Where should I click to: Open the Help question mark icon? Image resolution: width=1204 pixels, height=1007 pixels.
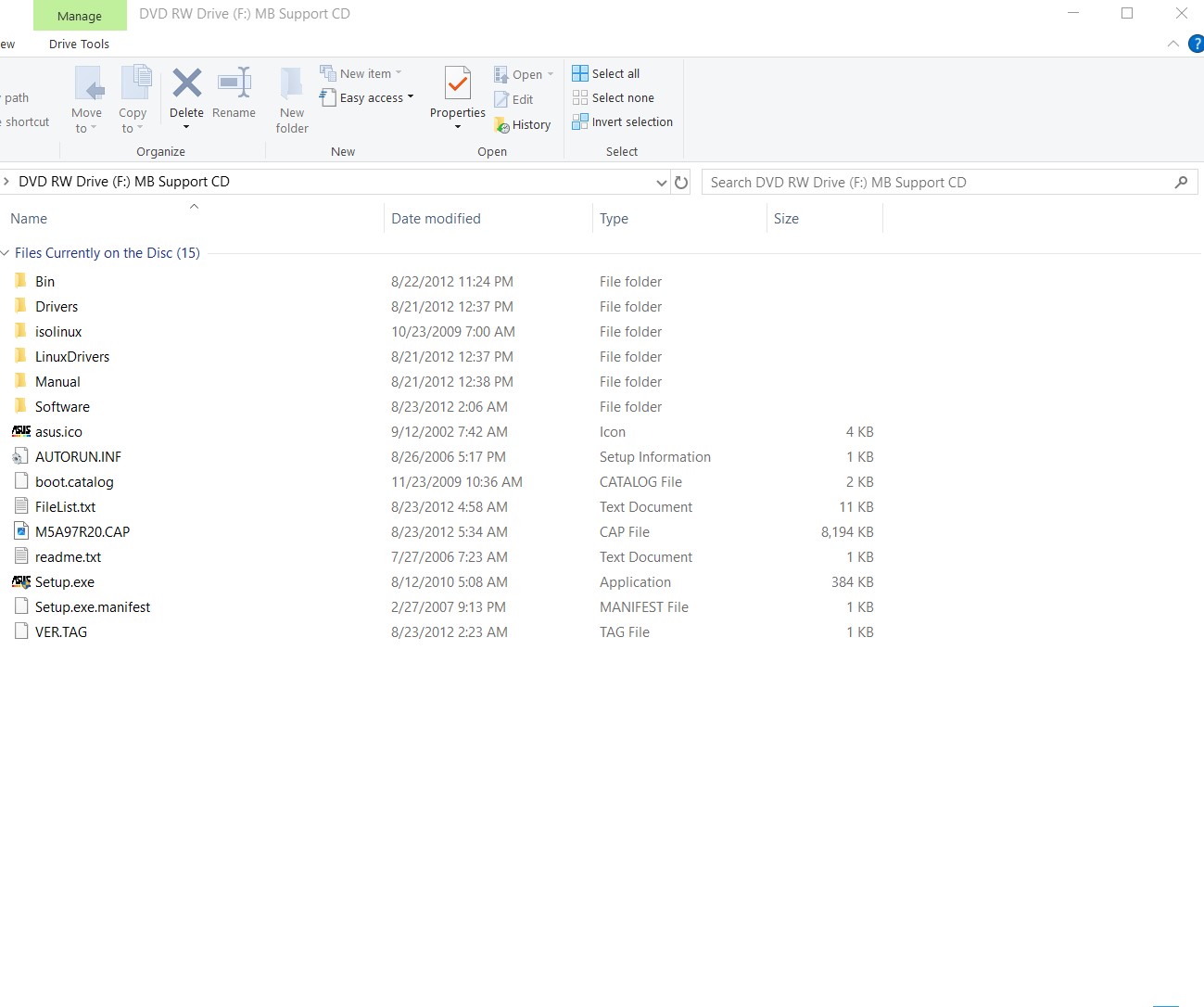tap(1196, 44)
